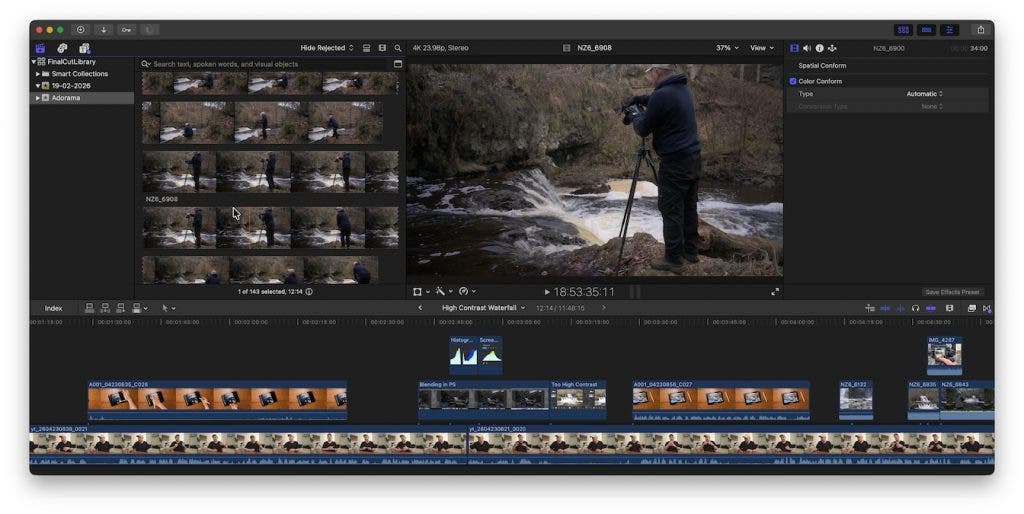Select the A001_04230835_C026 timeline clip

tap(217, 399)
